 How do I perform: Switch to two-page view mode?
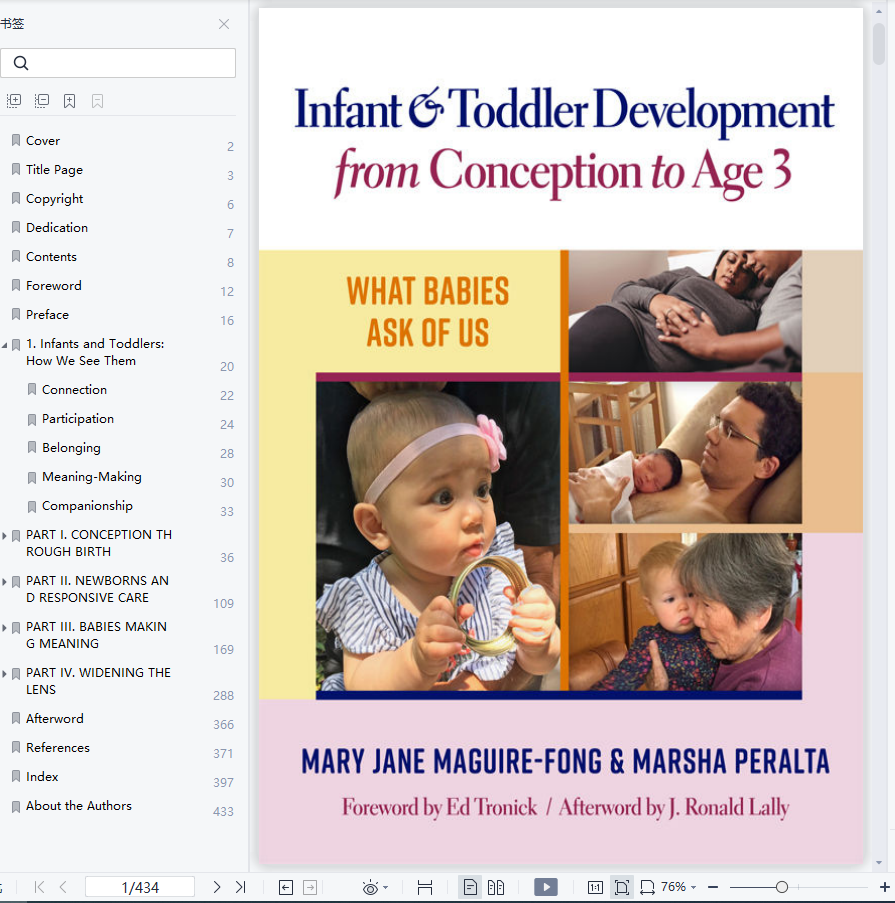pyautogui.click(x=496, y=887)
